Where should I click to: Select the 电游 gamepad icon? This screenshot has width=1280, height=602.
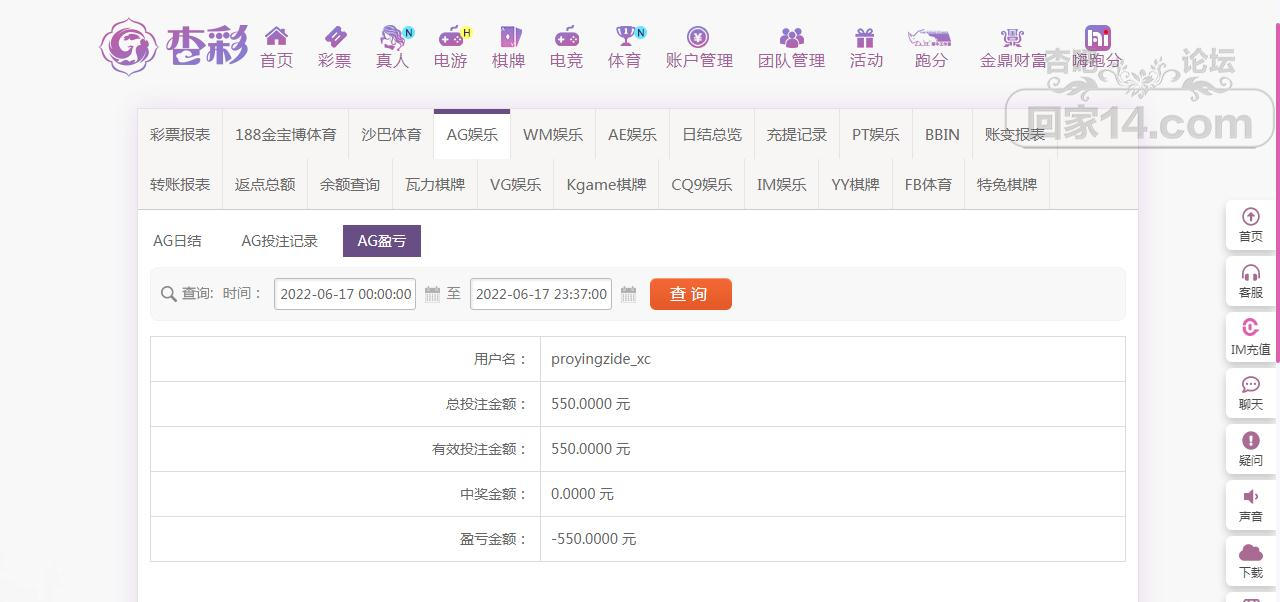point(451,38)
